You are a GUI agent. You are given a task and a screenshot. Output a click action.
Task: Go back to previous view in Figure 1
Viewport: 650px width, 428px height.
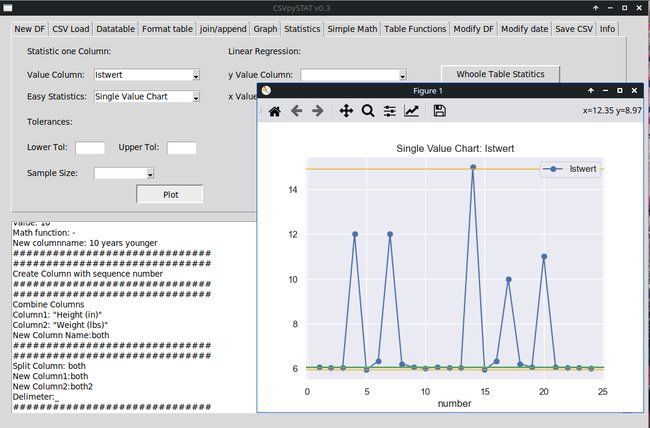(x=296, y=111)
